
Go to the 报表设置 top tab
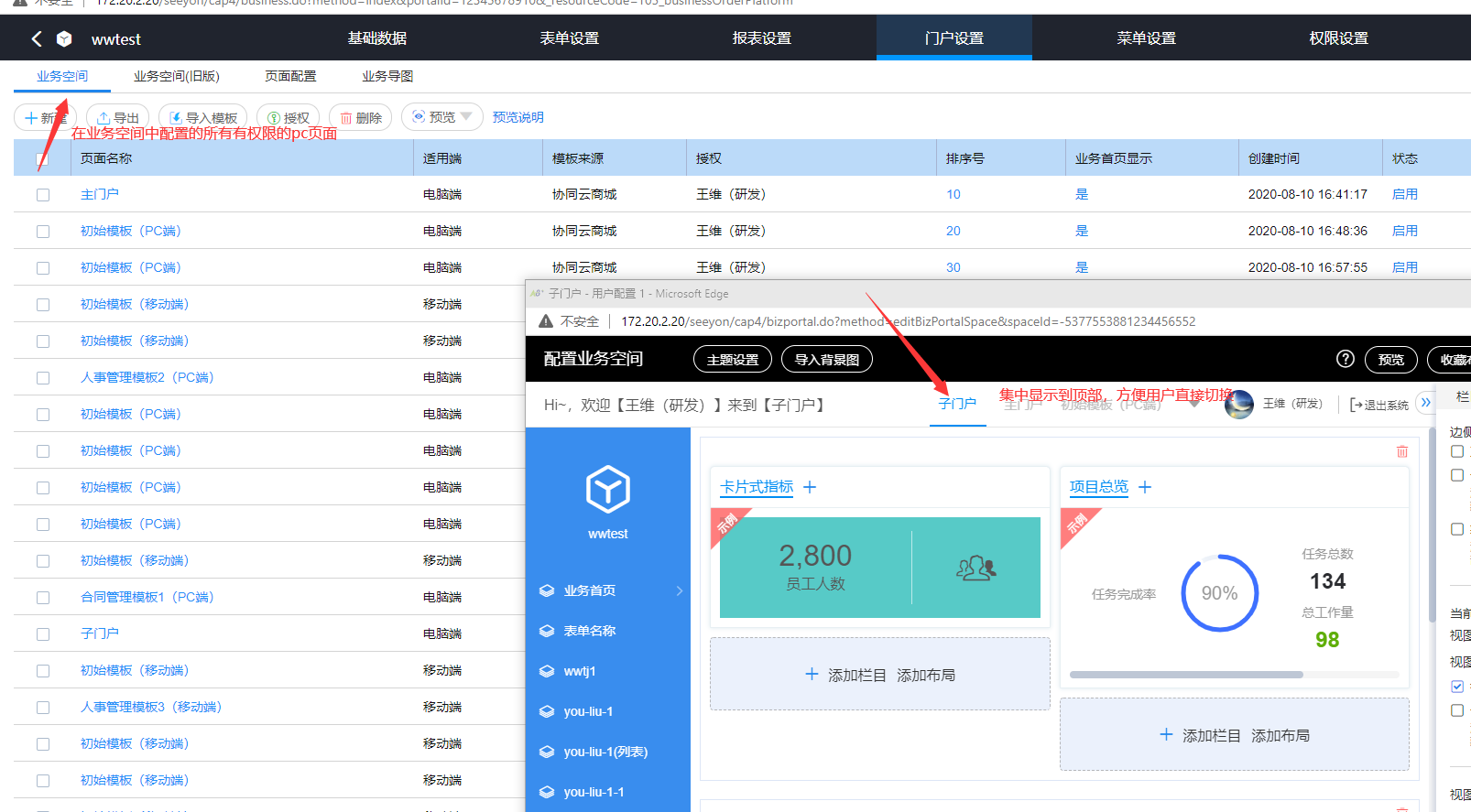762,38
